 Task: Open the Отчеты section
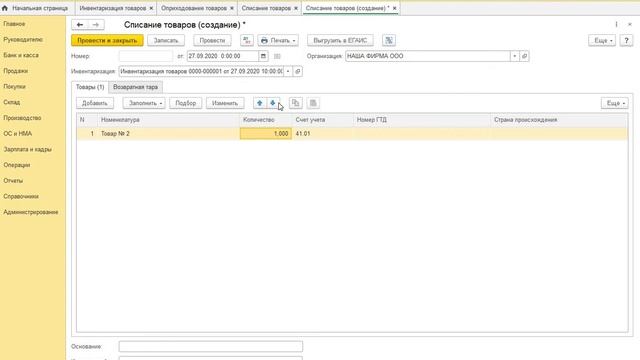tap(13, 180)
